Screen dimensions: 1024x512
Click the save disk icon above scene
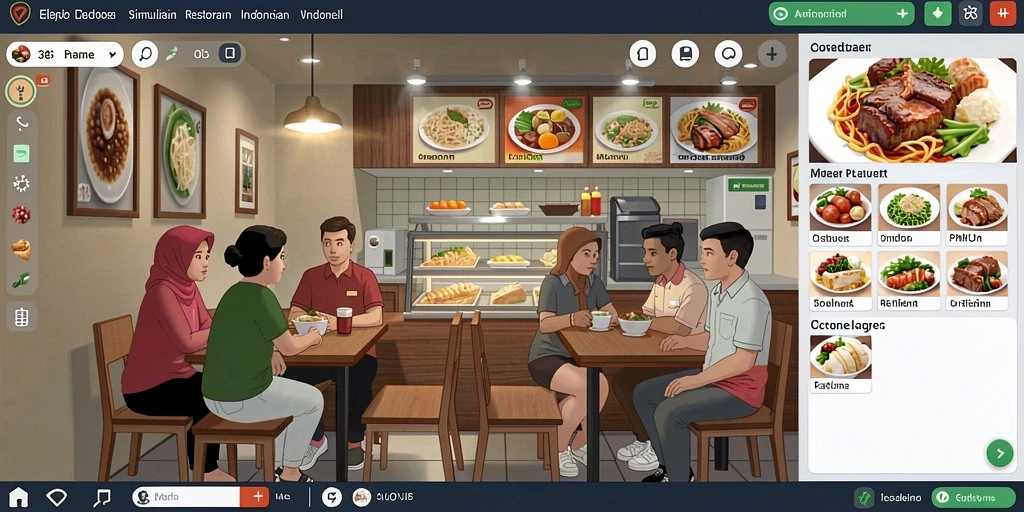685,54
